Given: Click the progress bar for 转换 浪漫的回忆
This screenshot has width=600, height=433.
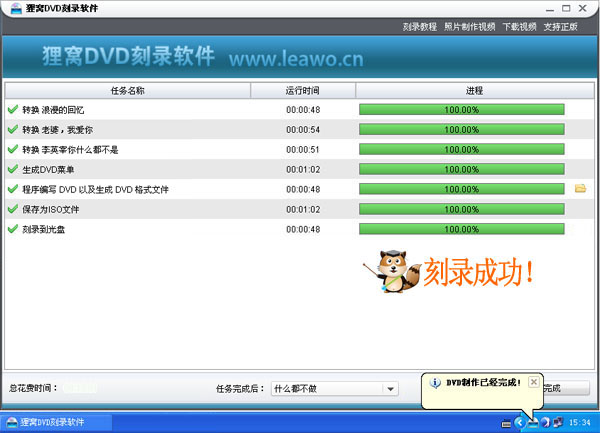Looking at the screenshot, I should 461,109.
